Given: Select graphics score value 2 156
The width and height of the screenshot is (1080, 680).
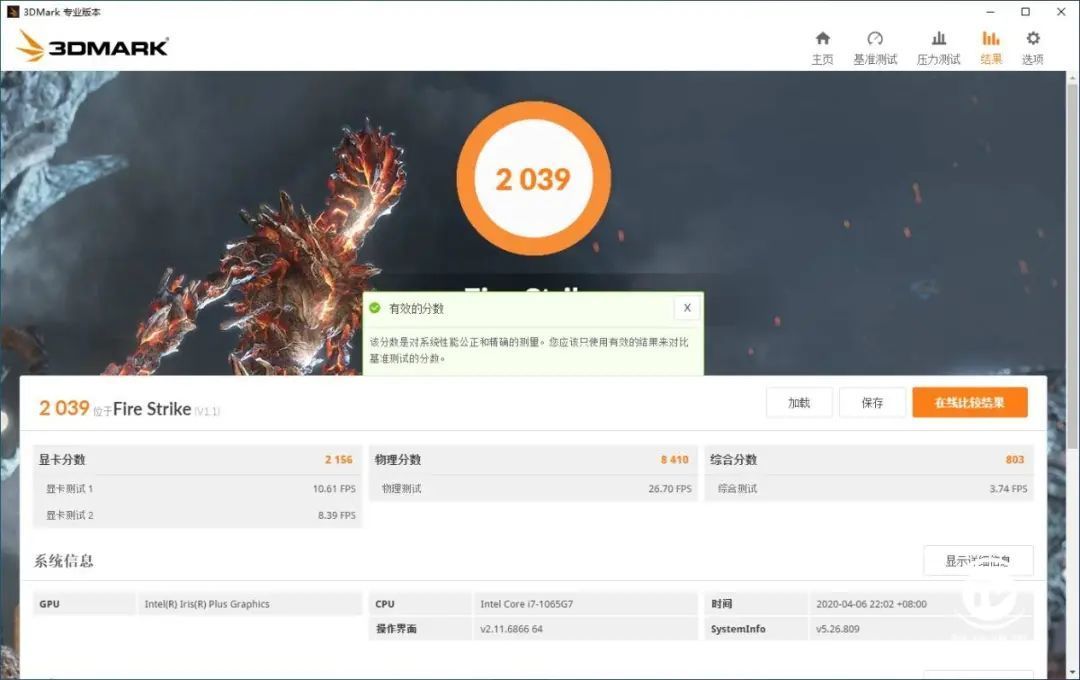Looking at the screenshot, I should tap(338, 460).
